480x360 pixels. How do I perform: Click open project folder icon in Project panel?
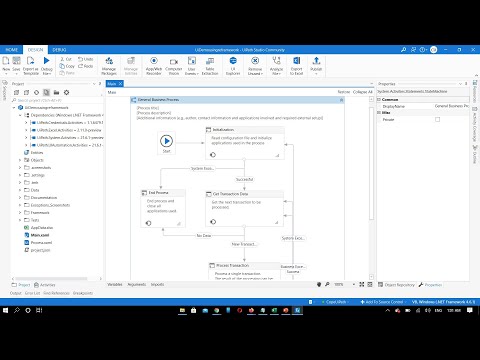tap(56, 92)
